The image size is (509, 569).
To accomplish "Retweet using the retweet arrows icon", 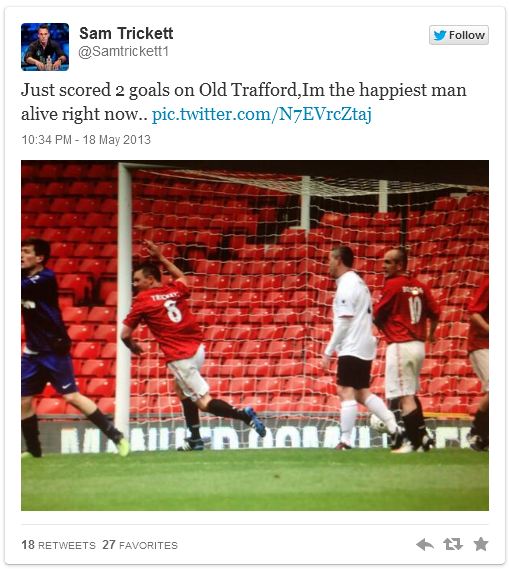I will pyautogui.click(x=453, y=544).
